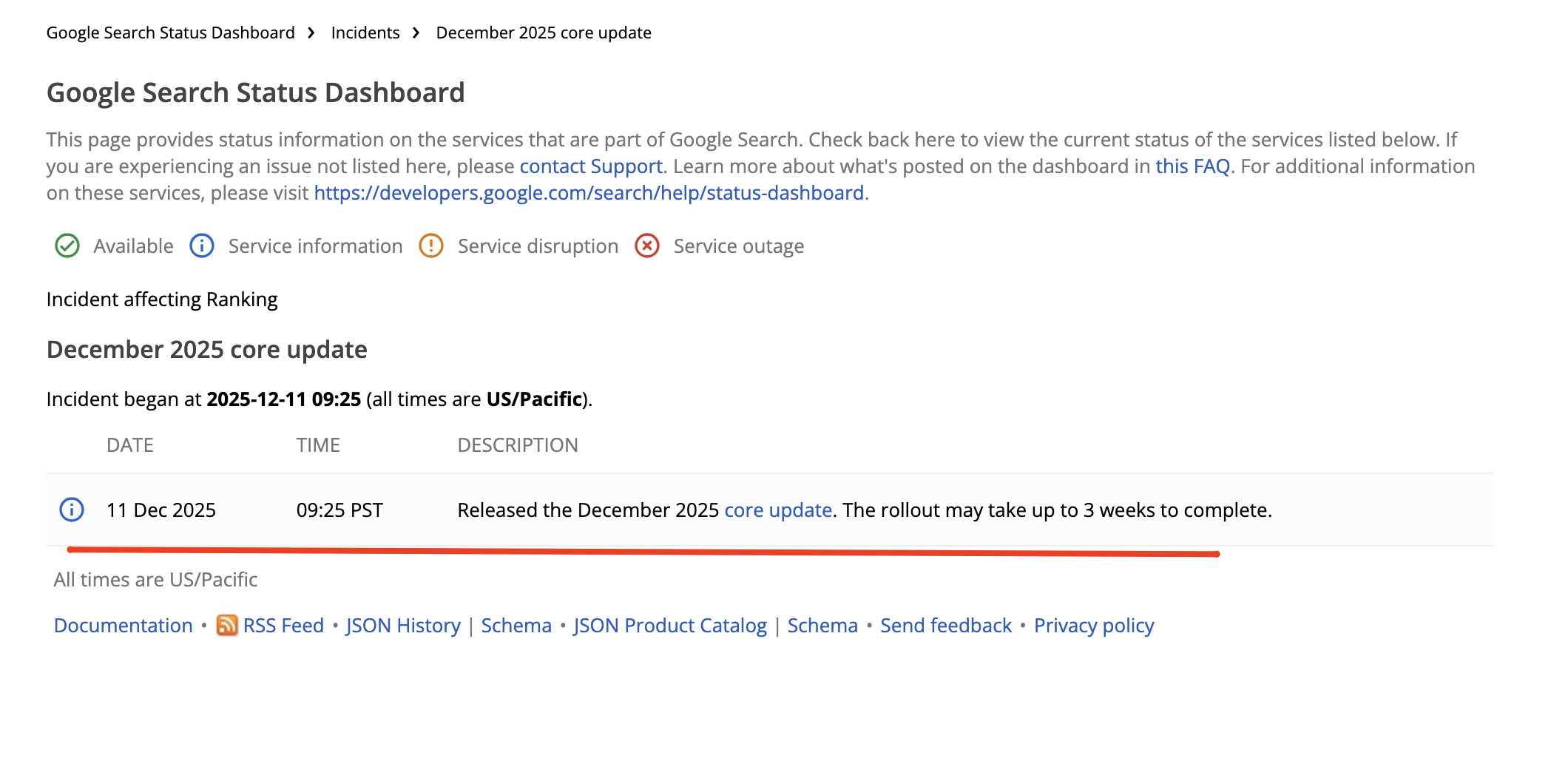1568x778 pixels.
Task: Open the JSON Product Catalog link
Action: (670, 626)
